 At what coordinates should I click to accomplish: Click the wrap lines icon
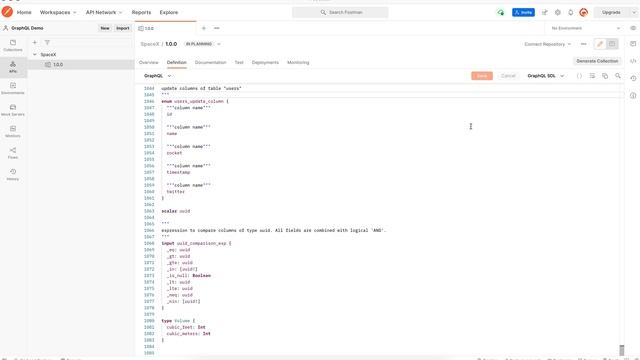coord(592,76)
